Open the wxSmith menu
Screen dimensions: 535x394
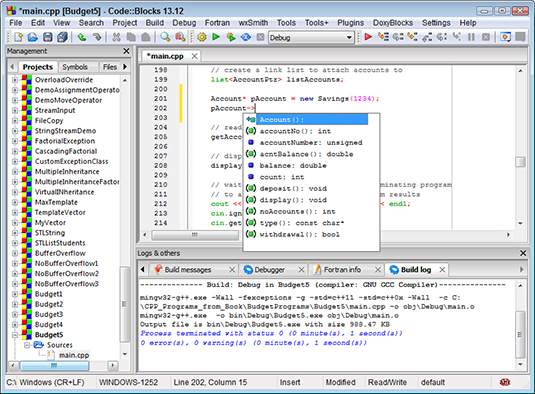point(253,23)
